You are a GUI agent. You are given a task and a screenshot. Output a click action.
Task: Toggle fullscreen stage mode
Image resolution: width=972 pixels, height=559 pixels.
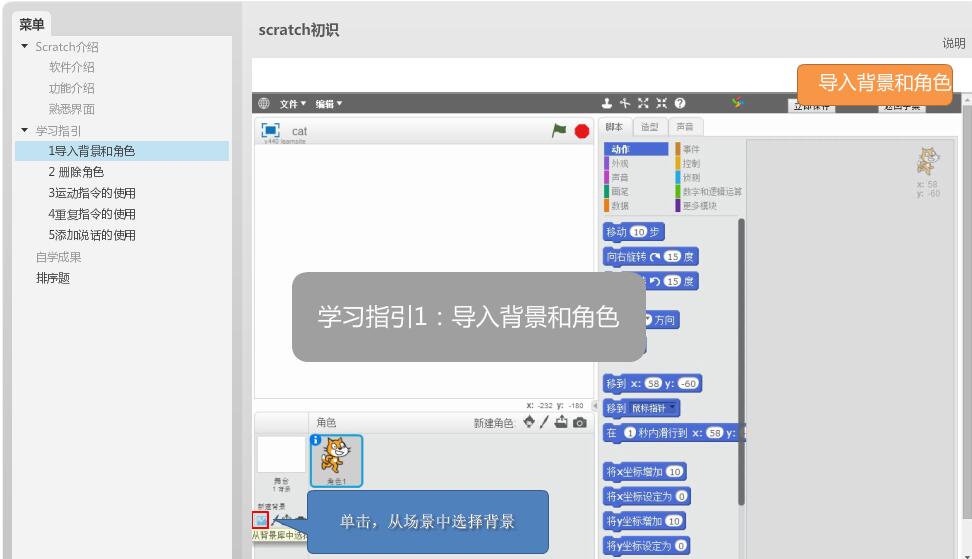pyautogui.click(x=270, y=130)
